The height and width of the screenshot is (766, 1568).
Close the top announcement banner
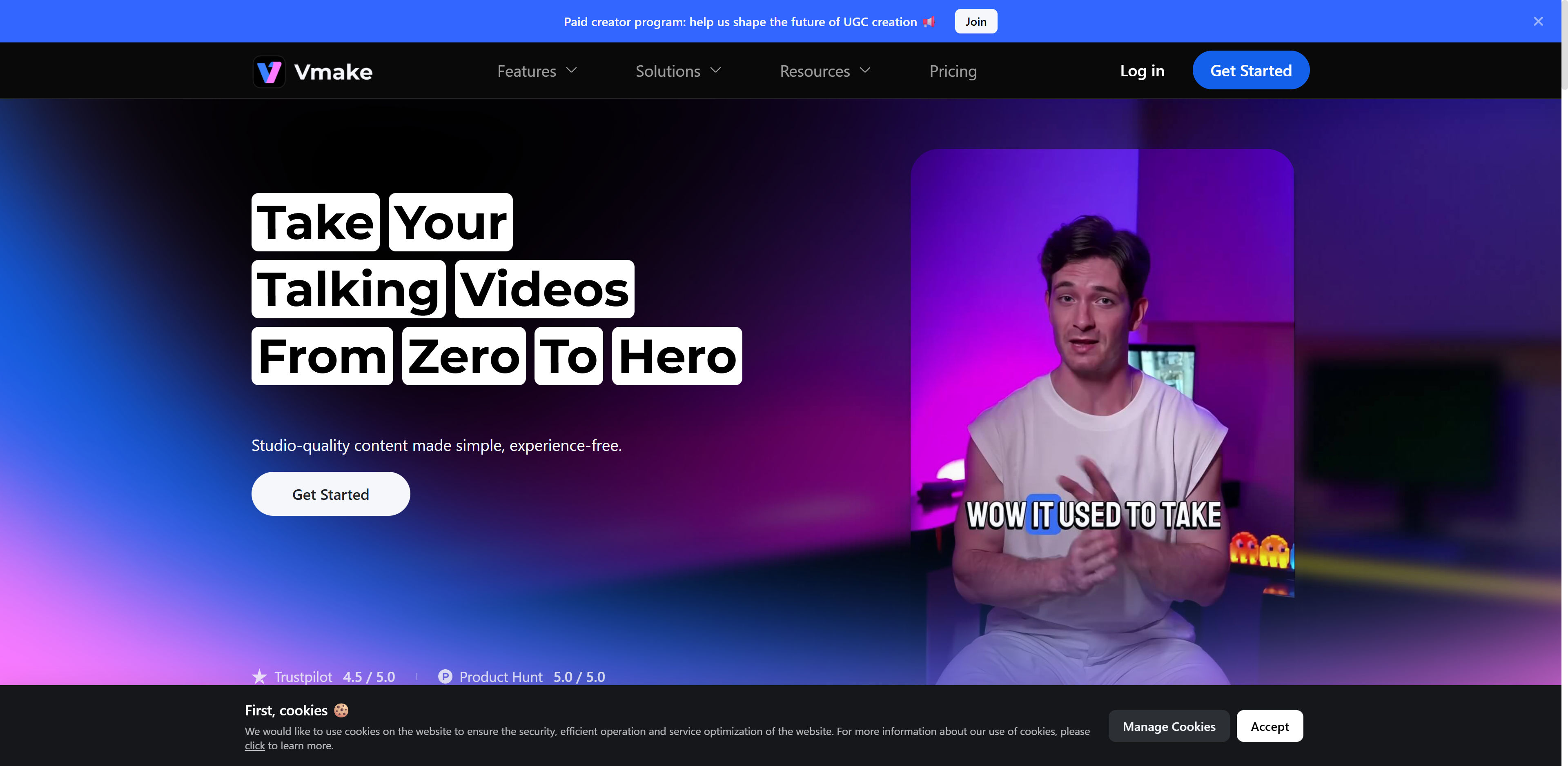(1537, 21)
